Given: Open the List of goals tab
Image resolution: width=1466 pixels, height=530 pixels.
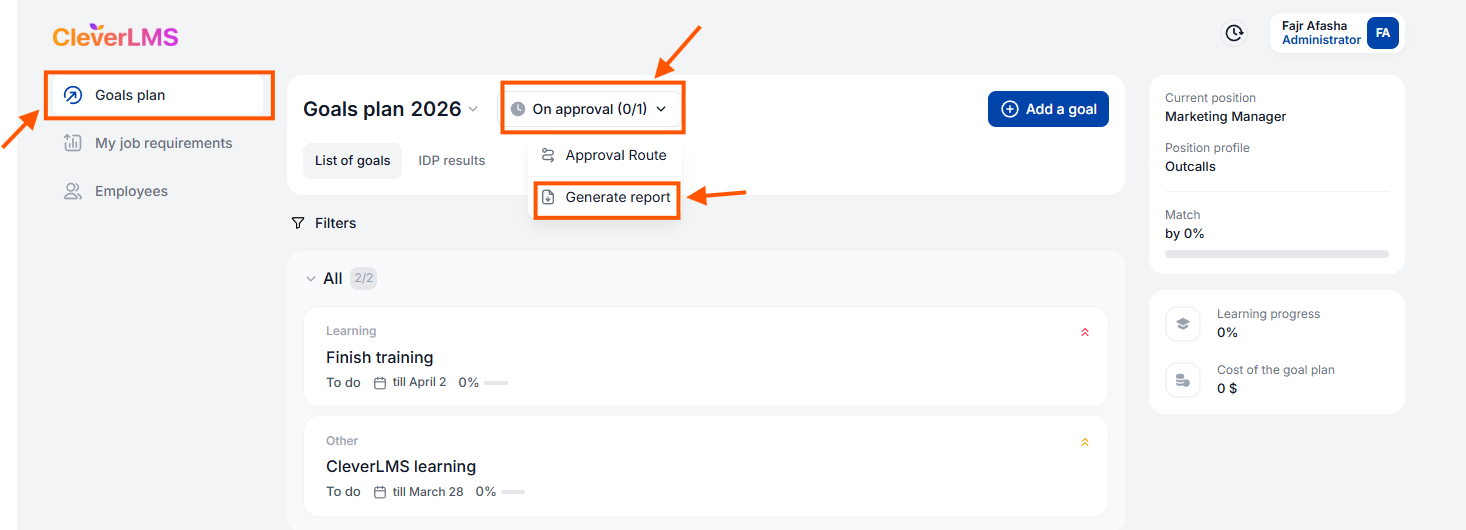Looking at the screenshot, I should pos(352,160).
